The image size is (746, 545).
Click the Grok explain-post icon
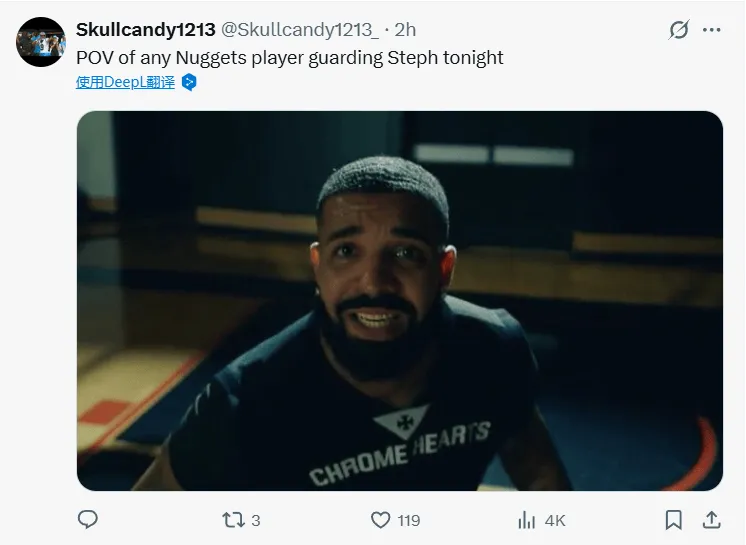click(679, 30)
